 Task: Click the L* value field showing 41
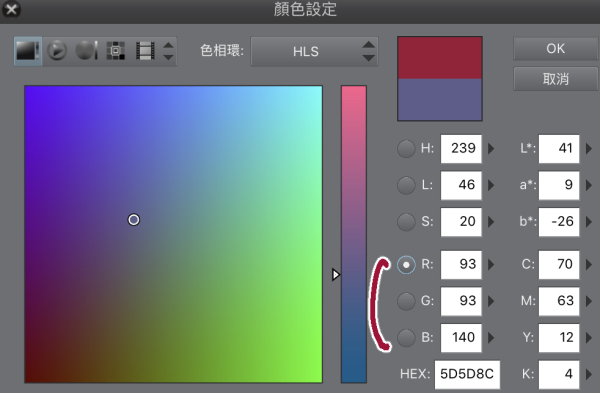click(559, 148)
